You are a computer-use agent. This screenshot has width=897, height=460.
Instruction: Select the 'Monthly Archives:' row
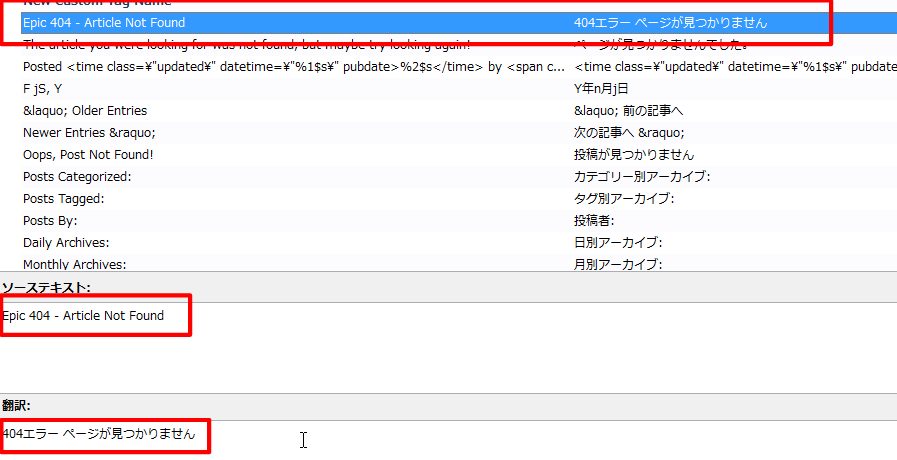tap(74, 264)
